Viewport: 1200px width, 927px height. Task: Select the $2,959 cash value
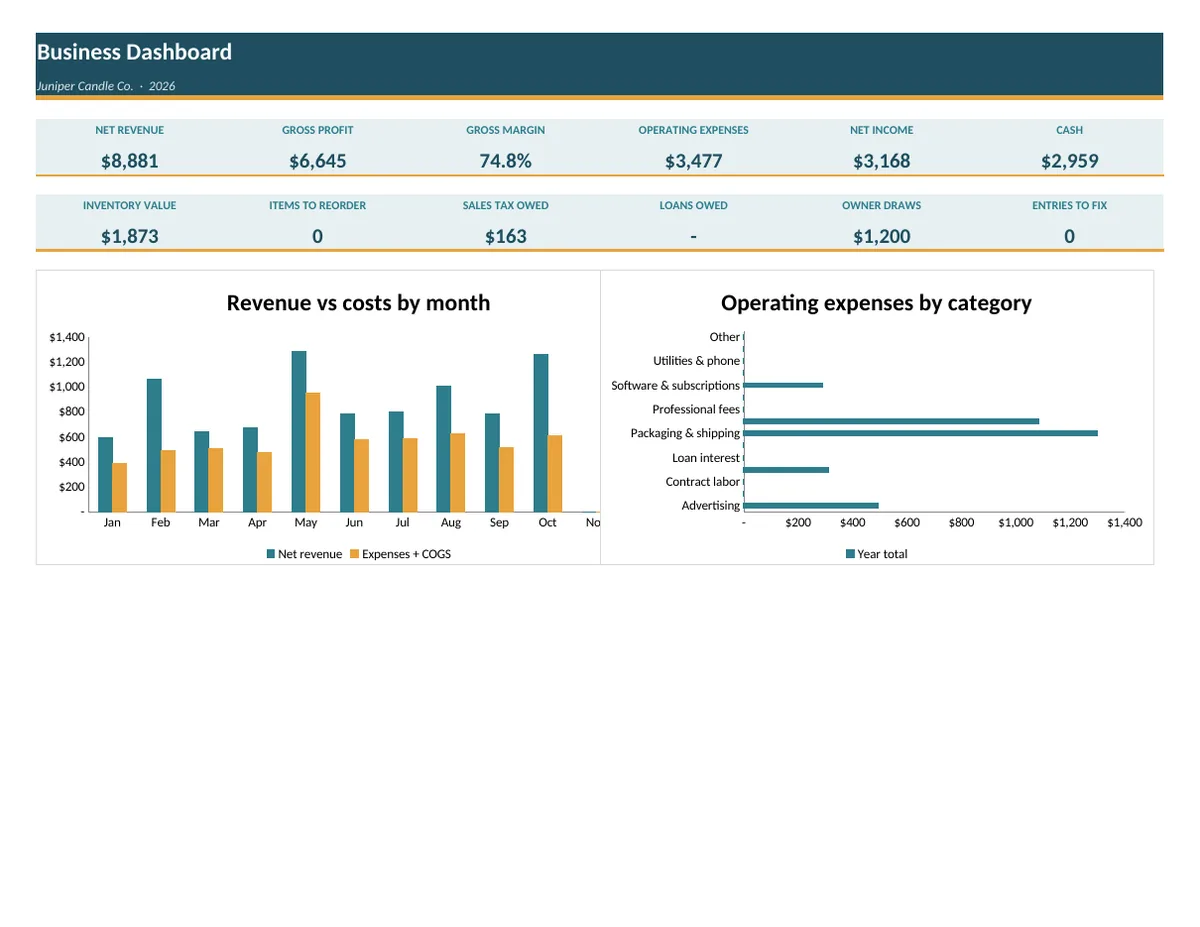coord(1070,161)
